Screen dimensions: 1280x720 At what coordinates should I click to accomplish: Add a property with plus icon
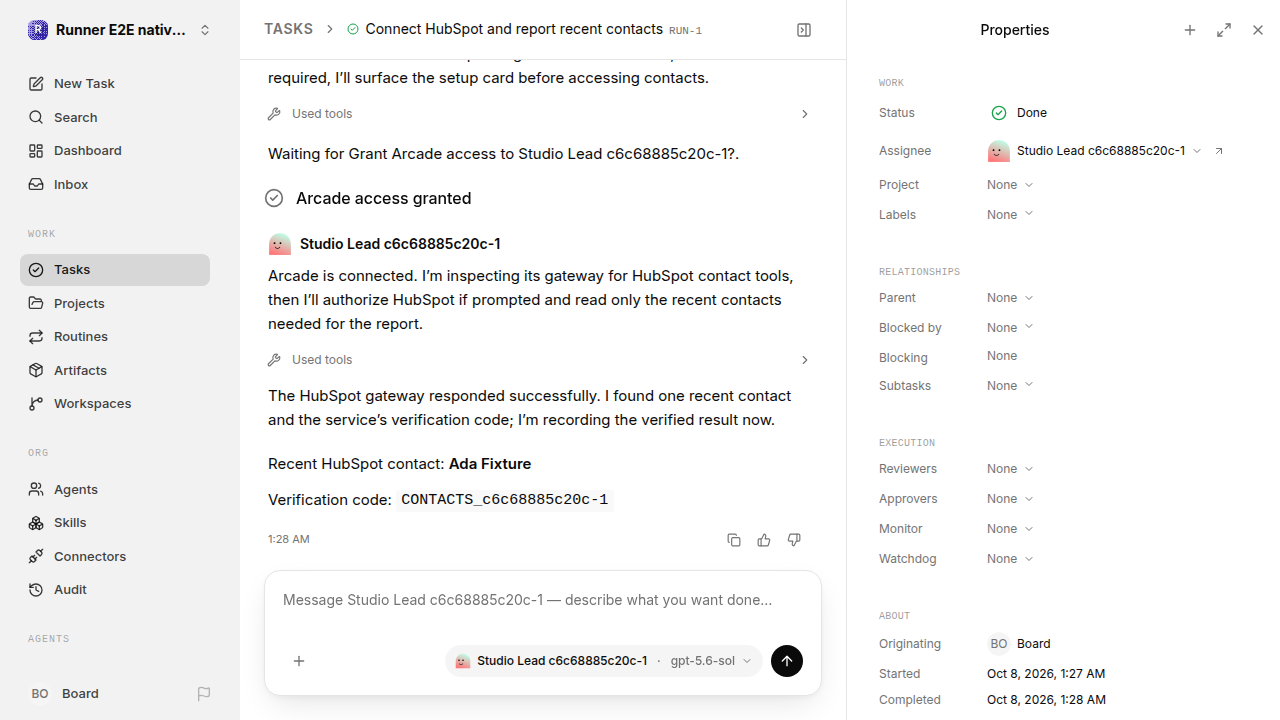point(1190,30)
